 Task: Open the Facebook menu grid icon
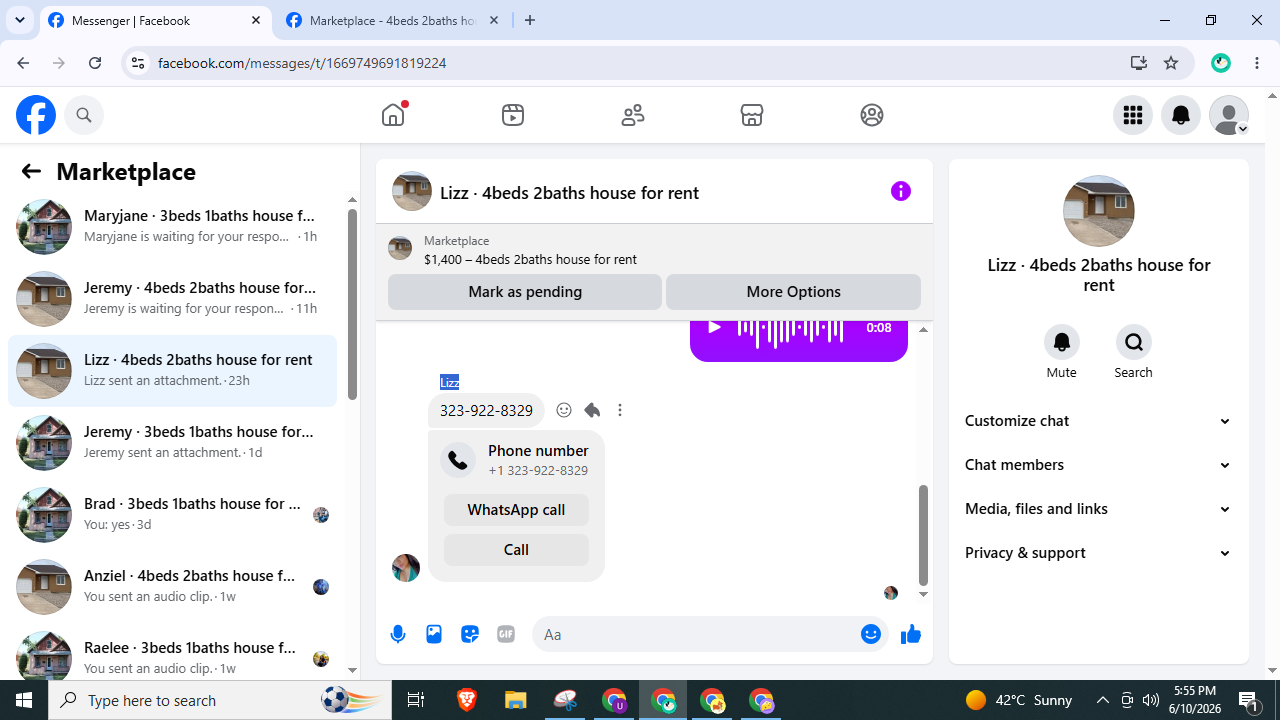point(1133,115)
